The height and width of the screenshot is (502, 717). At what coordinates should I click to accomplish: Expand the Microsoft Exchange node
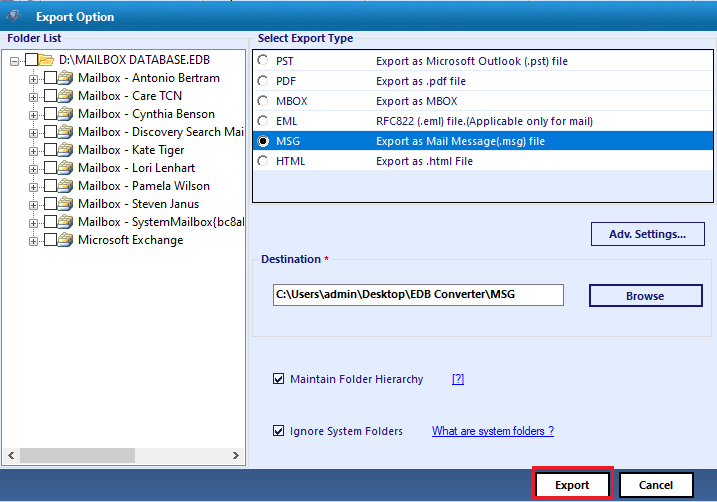pyautogui.click(x=33, y=241)
